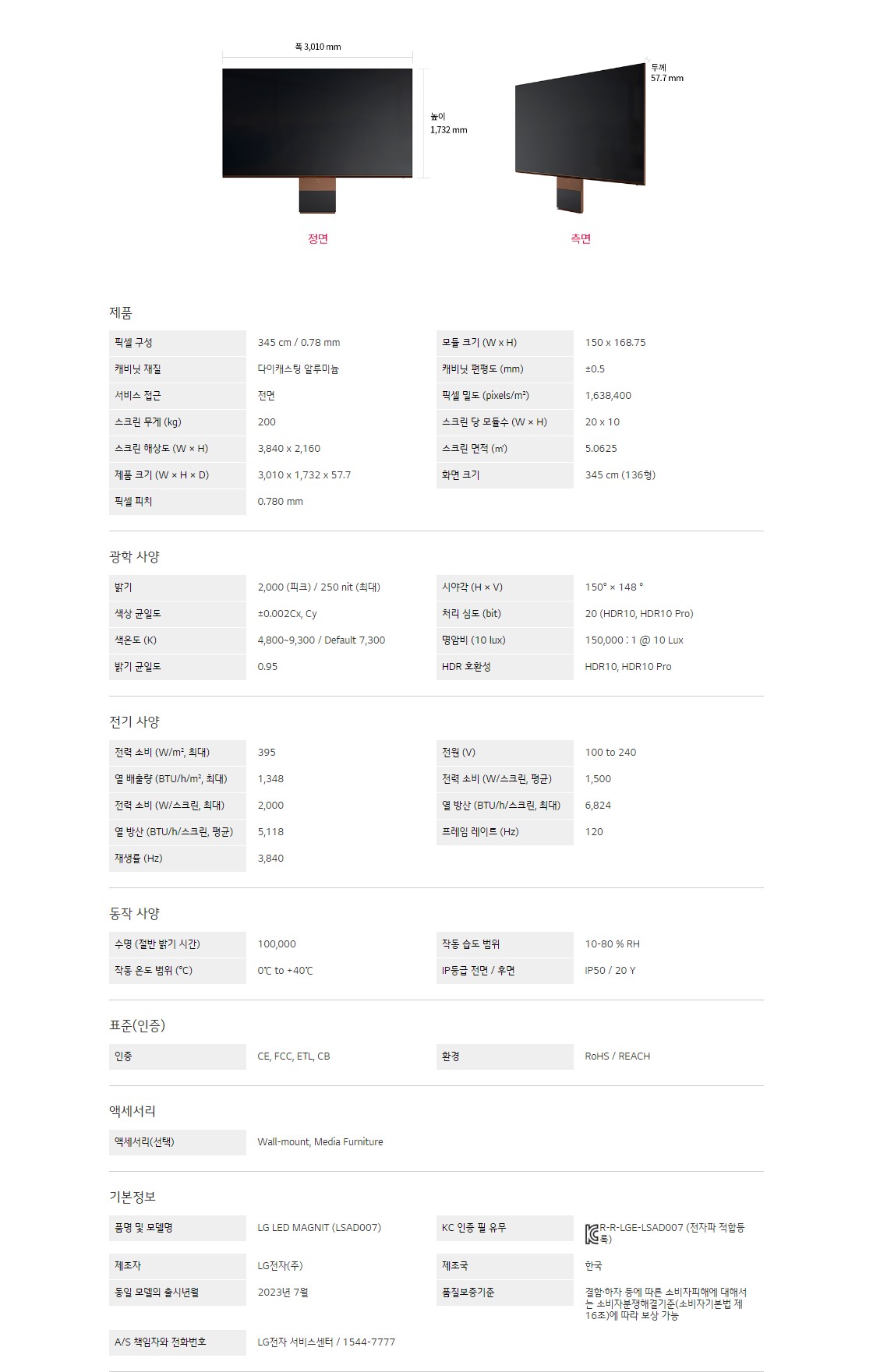Click country of origin value '한국'
The image size is (873, 1372).
[x=593, y=1266]
